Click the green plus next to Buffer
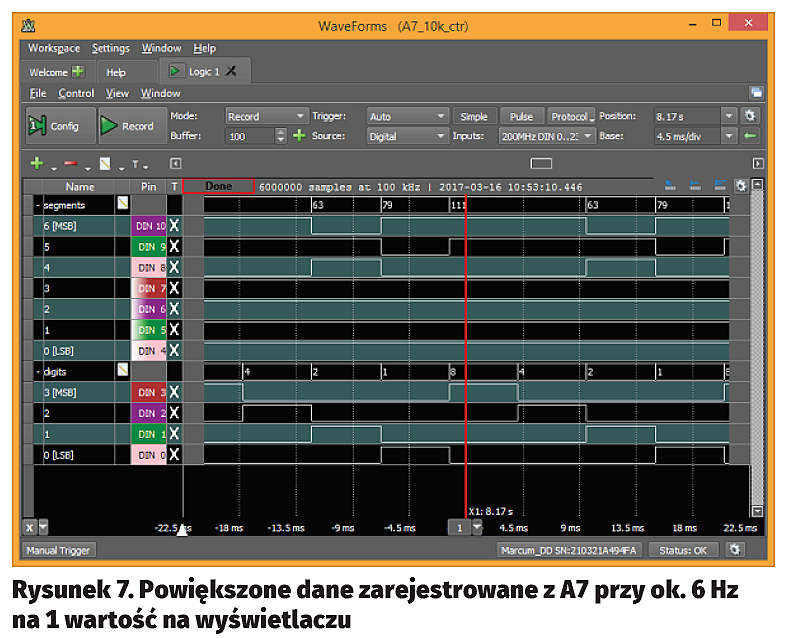Screen dimensions: 787x638 pos(298,136)
